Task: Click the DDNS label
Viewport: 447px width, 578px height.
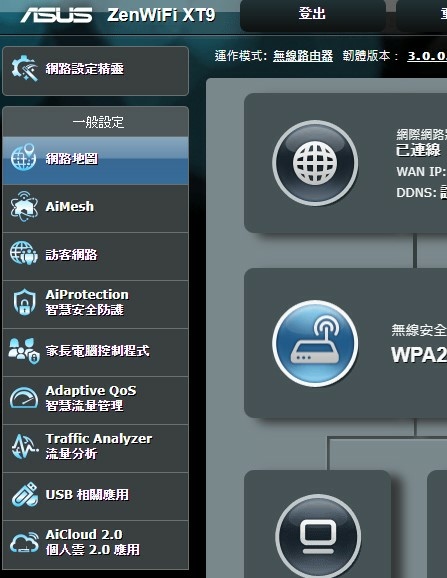Action: 416,192
